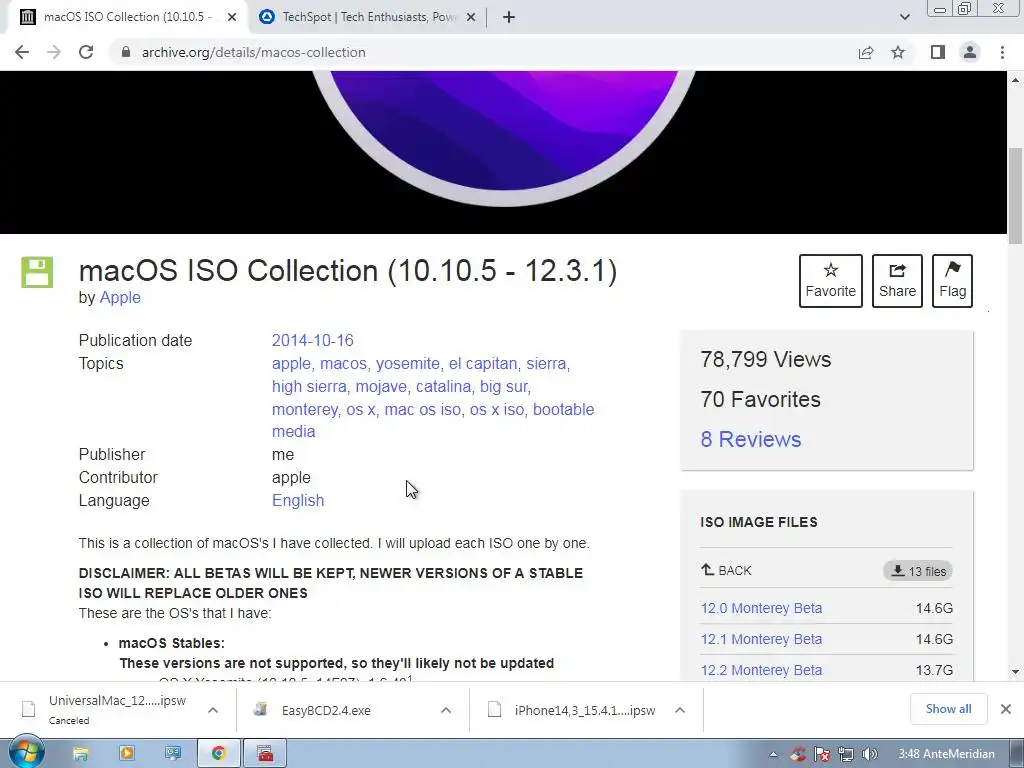Click the Share button
Image resolution: width=1024 pixels, height=768 pixels.
[x=897, y=281]
